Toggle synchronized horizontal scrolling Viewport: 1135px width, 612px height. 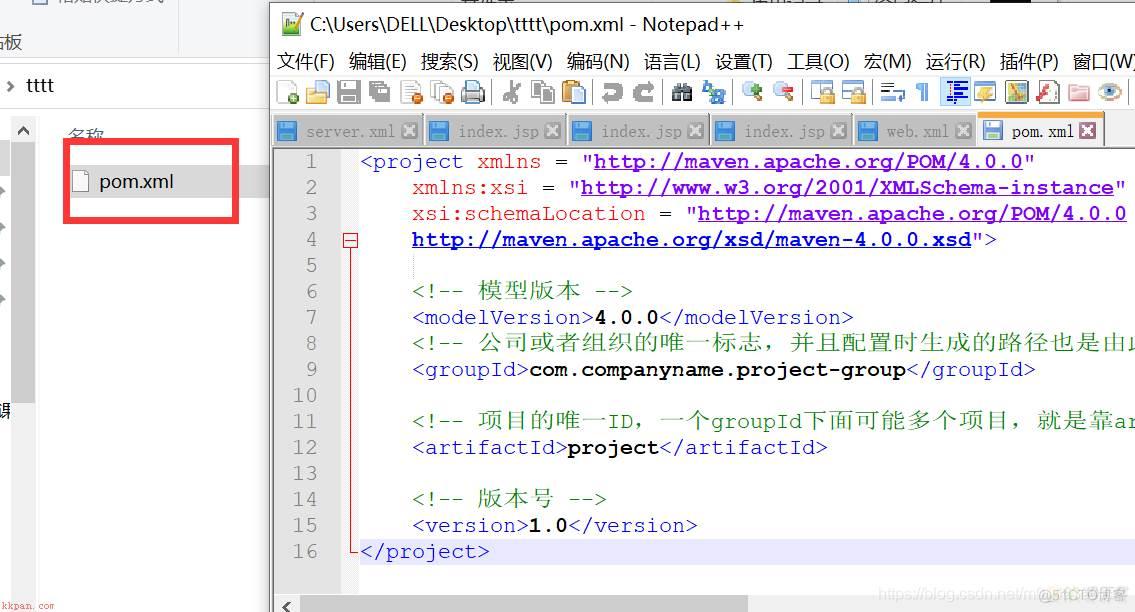[853, 92]
